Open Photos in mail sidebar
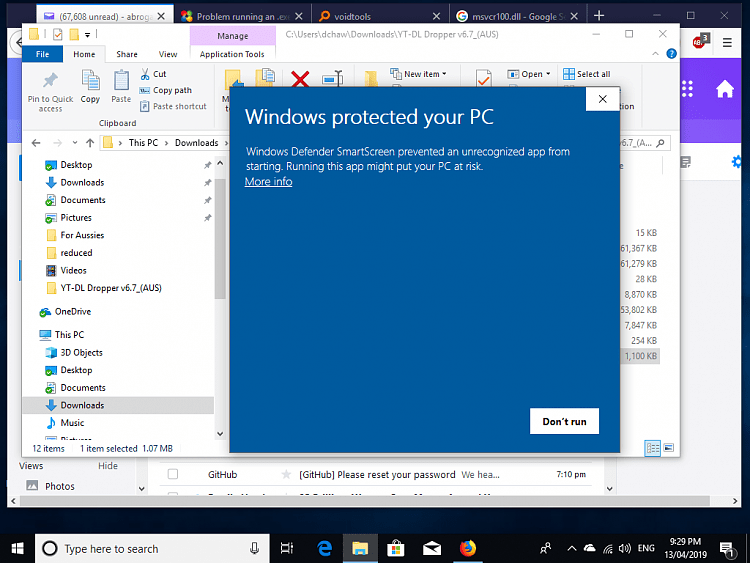The image size is (750, 563). pos(60,486)
